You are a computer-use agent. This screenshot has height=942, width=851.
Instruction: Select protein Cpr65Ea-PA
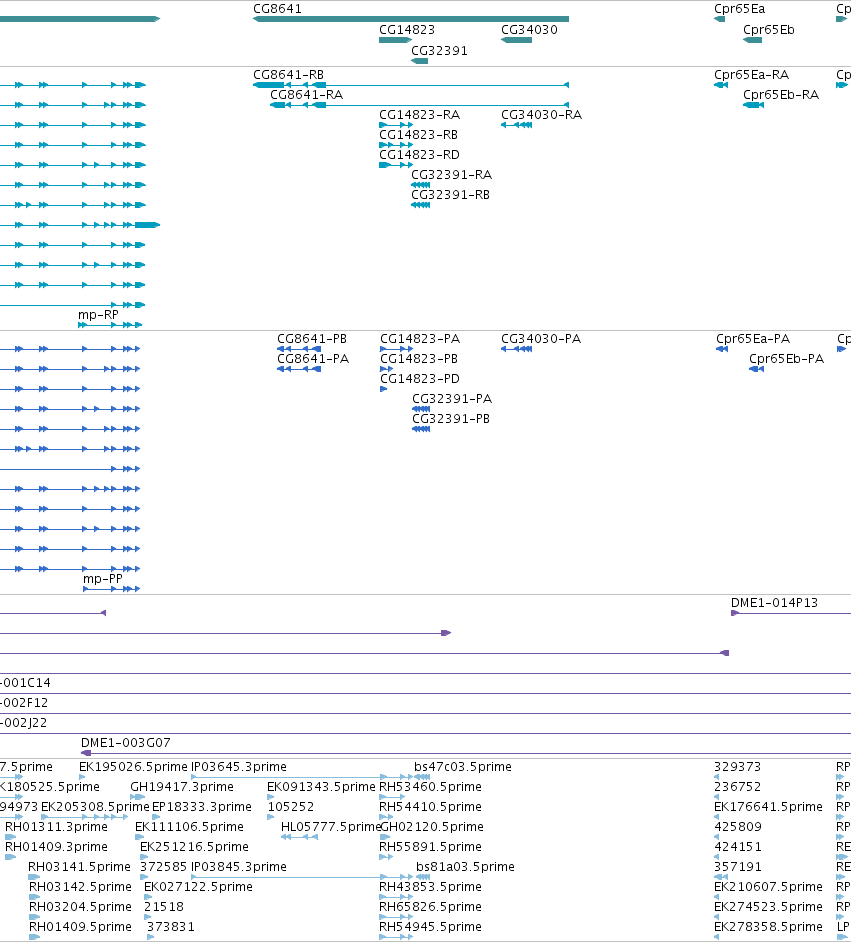point(722,349)
